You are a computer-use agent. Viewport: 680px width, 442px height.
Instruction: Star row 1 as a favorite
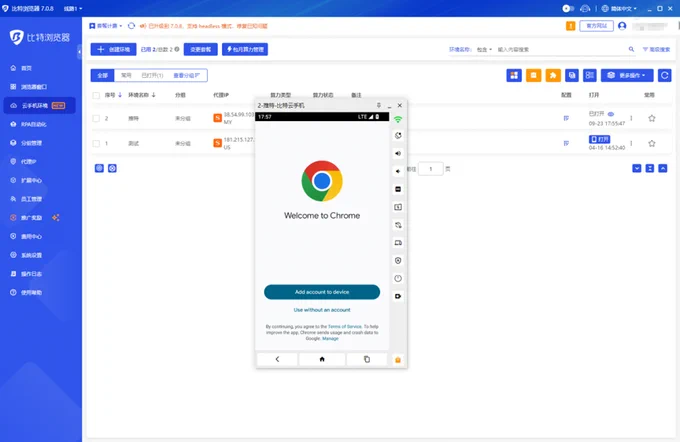coord(651,143)
